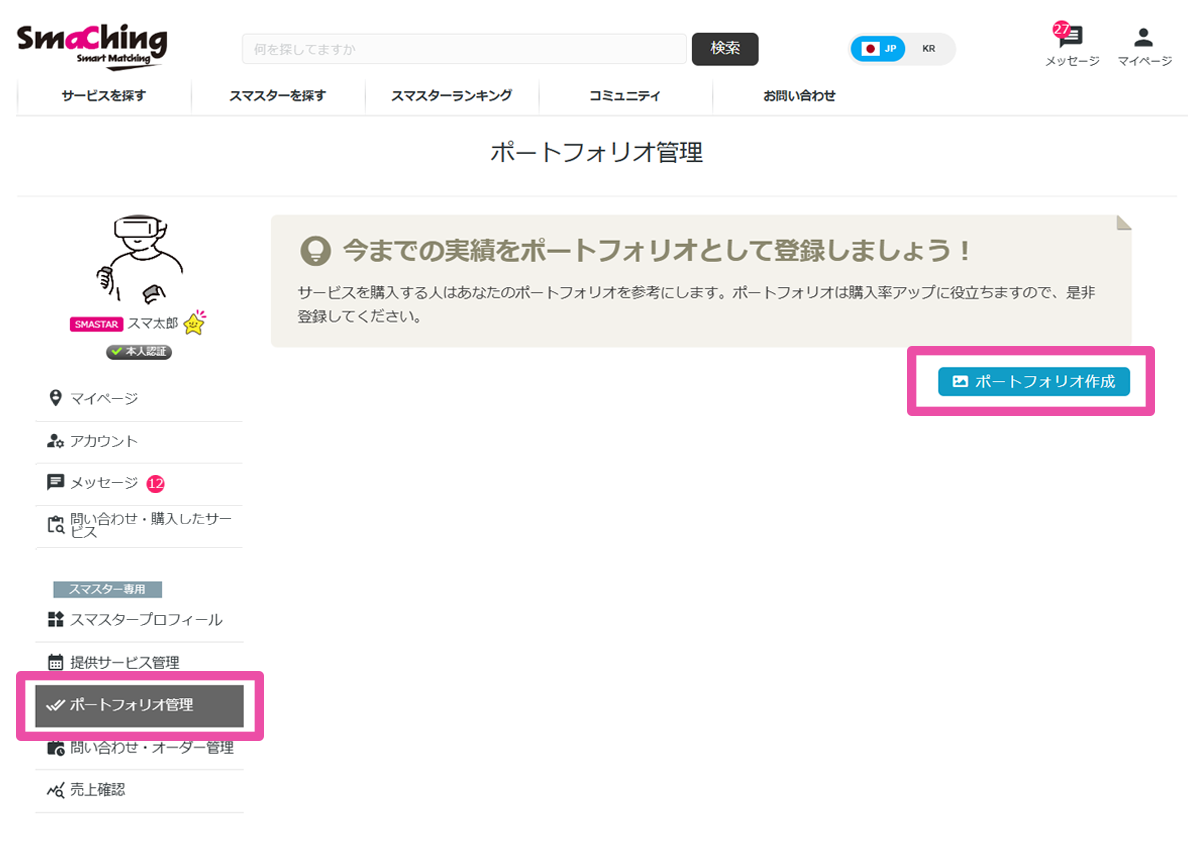Open the スマスターを探す menu
This screenshot has height=855, width=1200.
point(277,96)
